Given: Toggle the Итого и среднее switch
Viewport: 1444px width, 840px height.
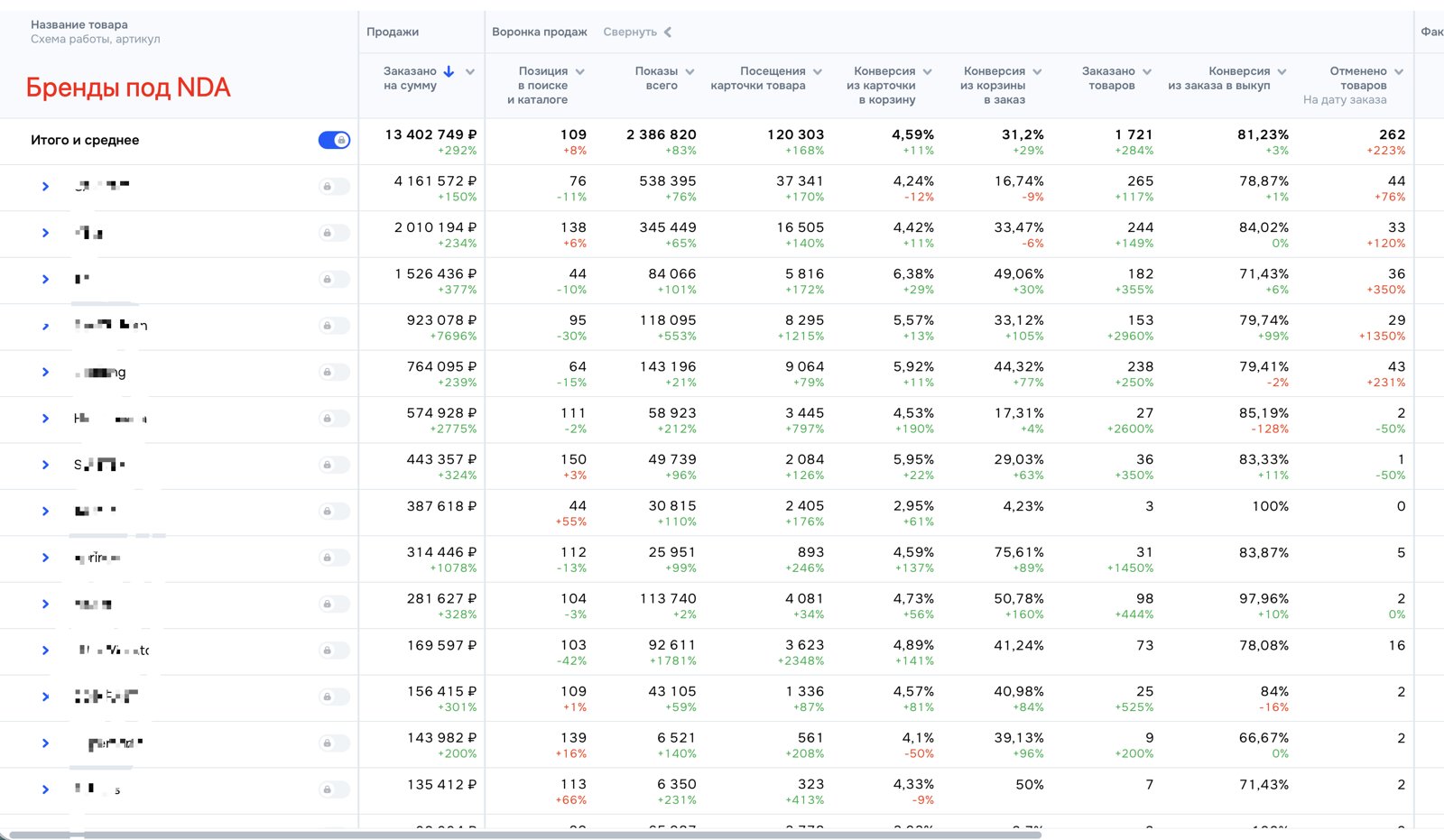Looking at the screenshot, I should 334,140.
